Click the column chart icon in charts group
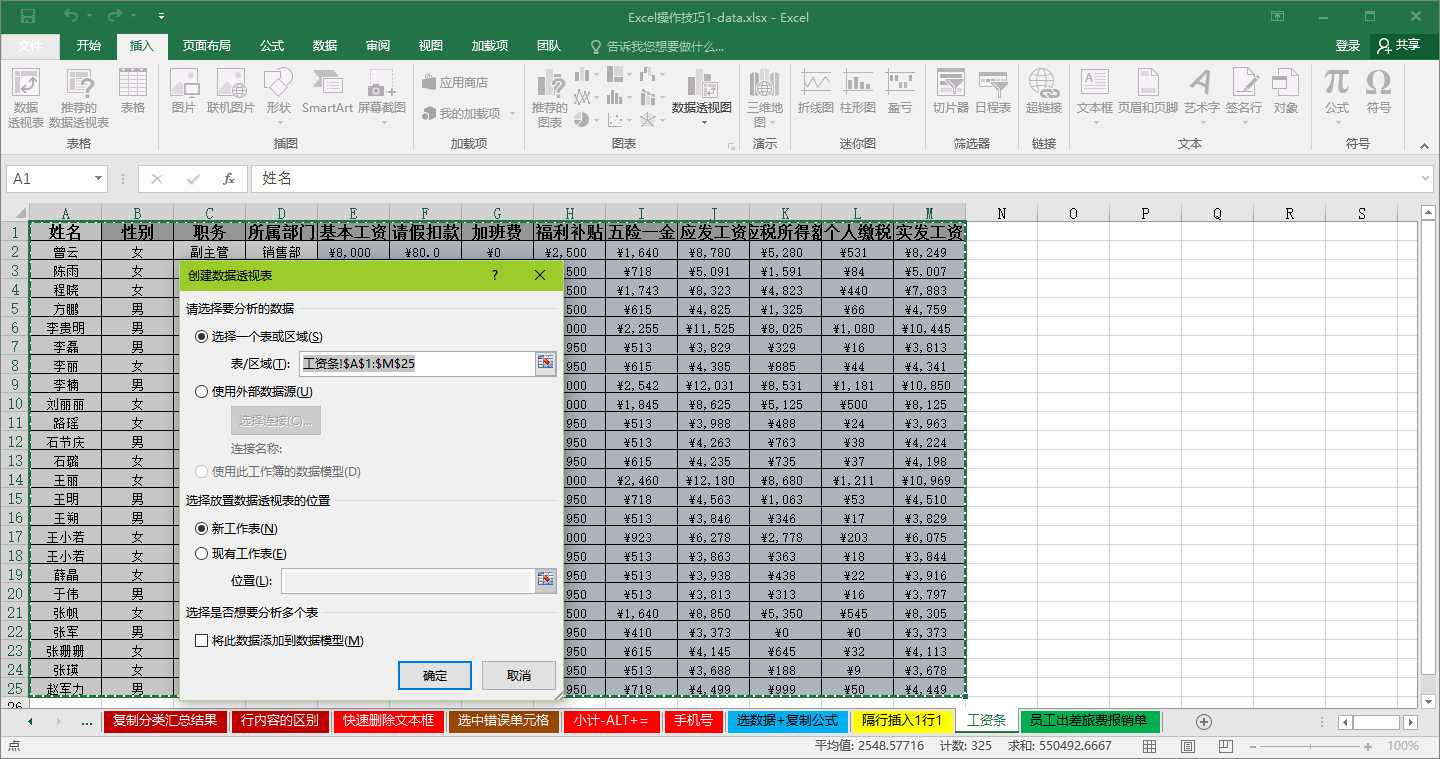 point(582,75)
